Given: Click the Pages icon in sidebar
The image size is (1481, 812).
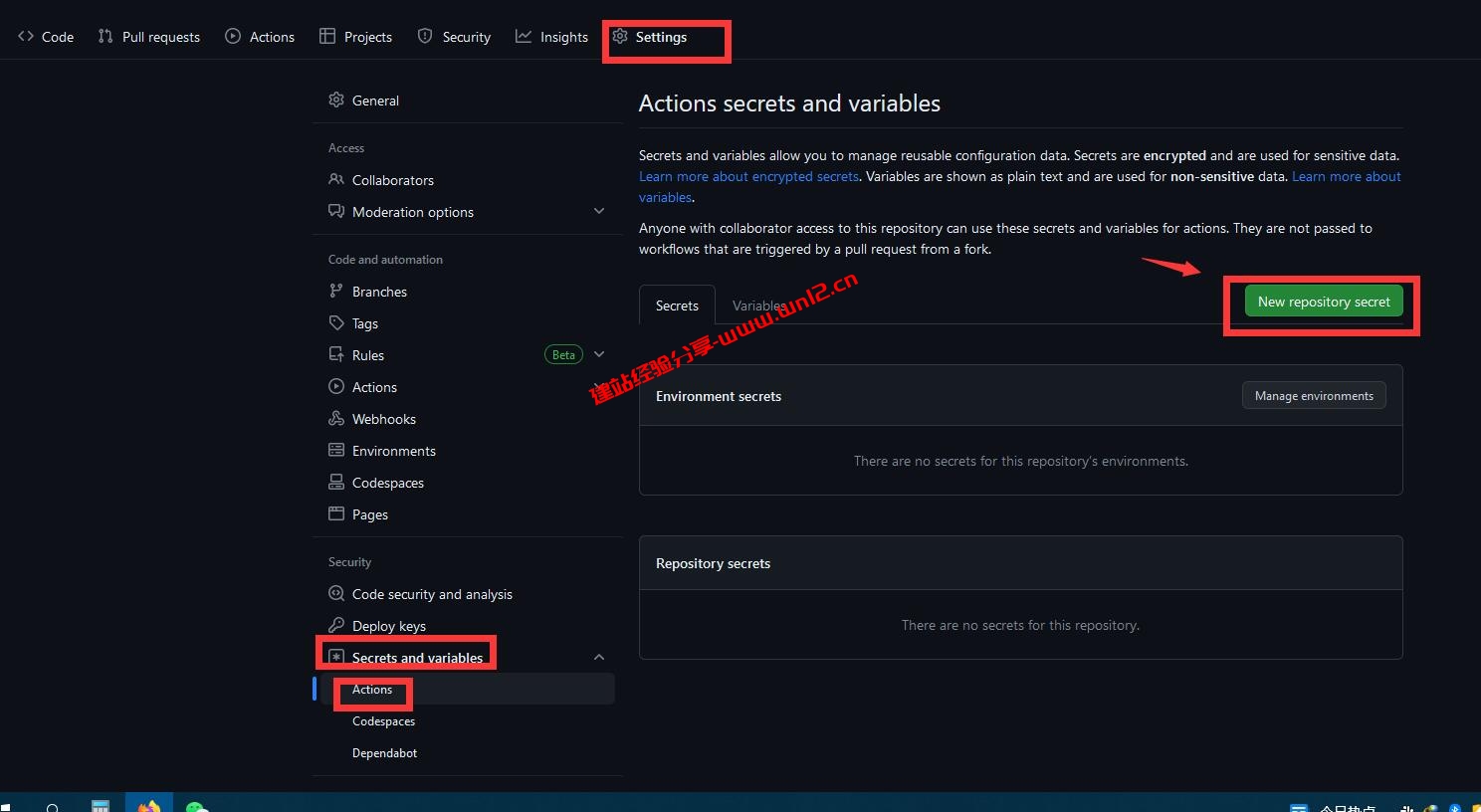Looking at the screenshot, I should pos(336,514).
